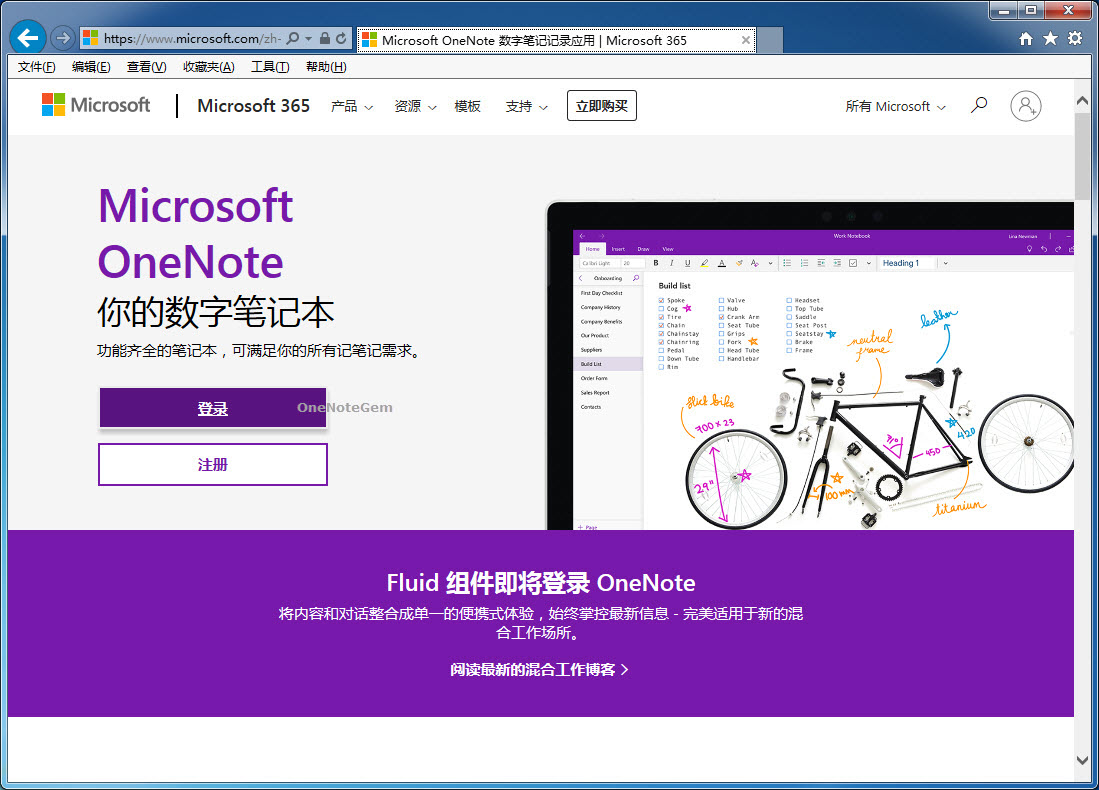
Task: Click Crank Arm checkbox in Build list
Action: point(721,317)
